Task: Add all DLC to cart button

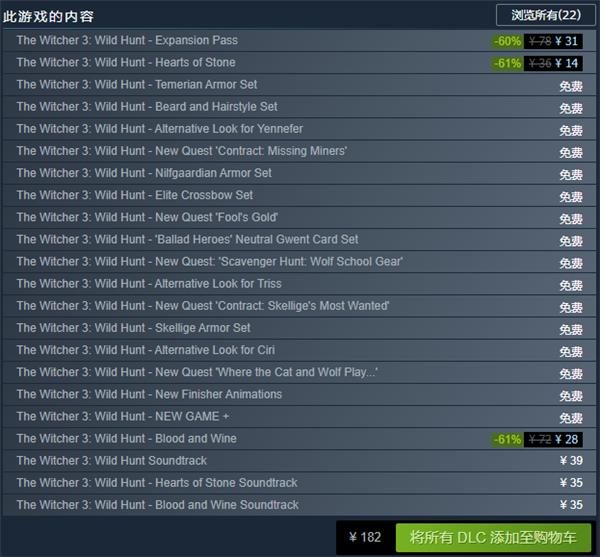Action: pos(493,537)
